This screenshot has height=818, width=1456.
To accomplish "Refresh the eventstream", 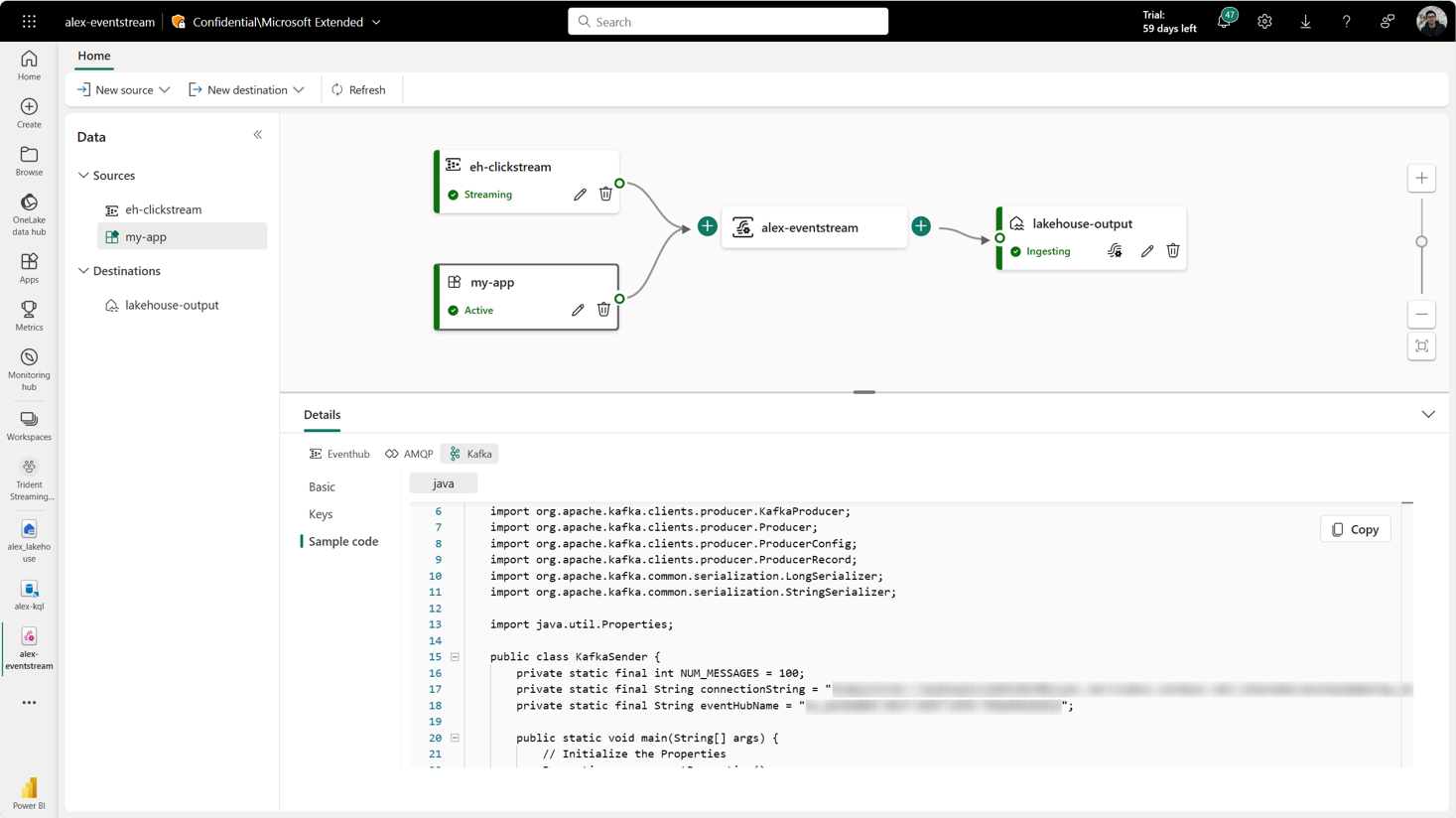I will (358, 89).
